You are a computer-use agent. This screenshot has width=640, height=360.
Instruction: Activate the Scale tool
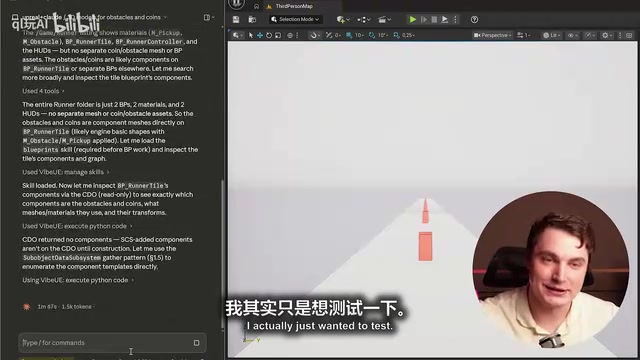click(278, 35)
